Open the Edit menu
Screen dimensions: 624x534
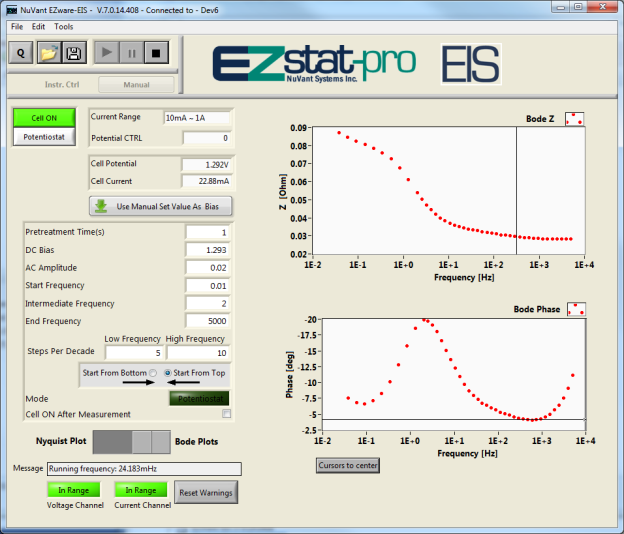pyautogui.click(x=38, y=27)
